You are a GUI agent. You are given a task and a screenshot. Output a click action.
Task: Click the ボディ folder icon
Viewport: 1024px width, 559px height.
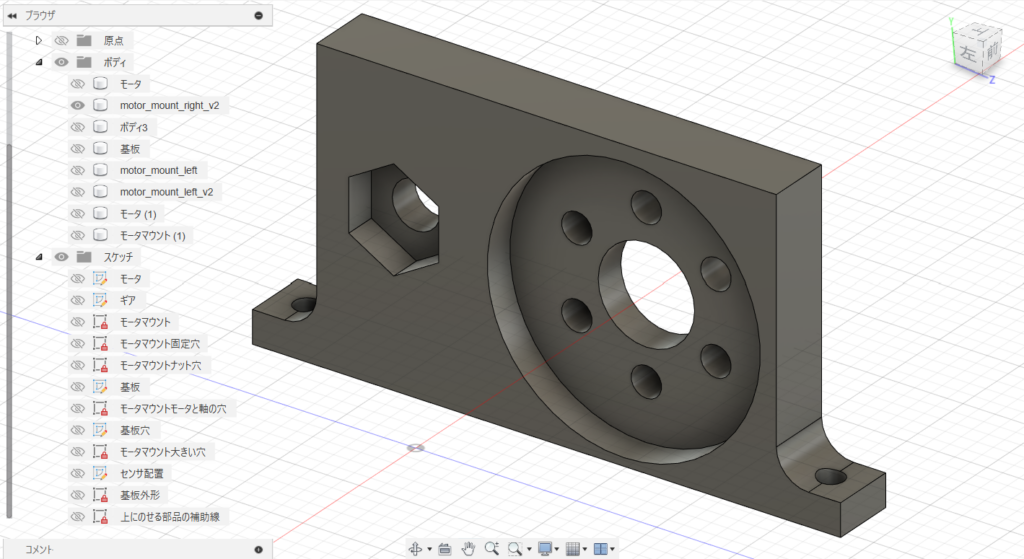(84, 62)
